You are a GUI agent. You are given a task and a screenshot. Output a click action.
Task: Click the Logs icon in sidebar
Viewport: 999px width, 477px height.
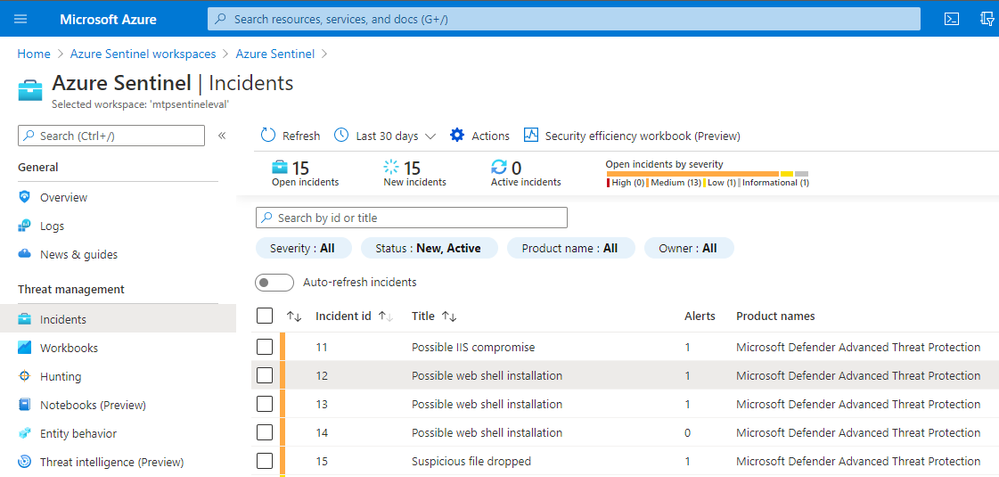[x=25, y=226]
